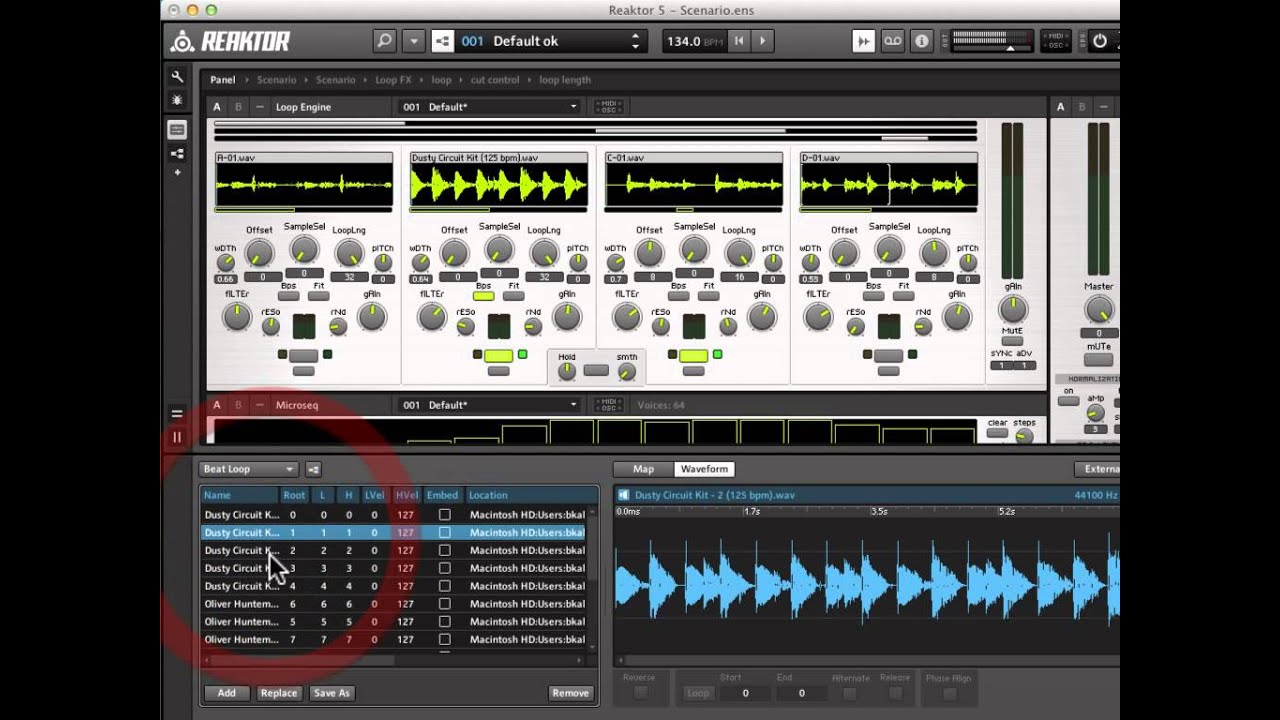The width and height of the screenshot is (1280, 720).
Task: Click Offset knob on A-01.wav loop
Action: coord(259,253)
